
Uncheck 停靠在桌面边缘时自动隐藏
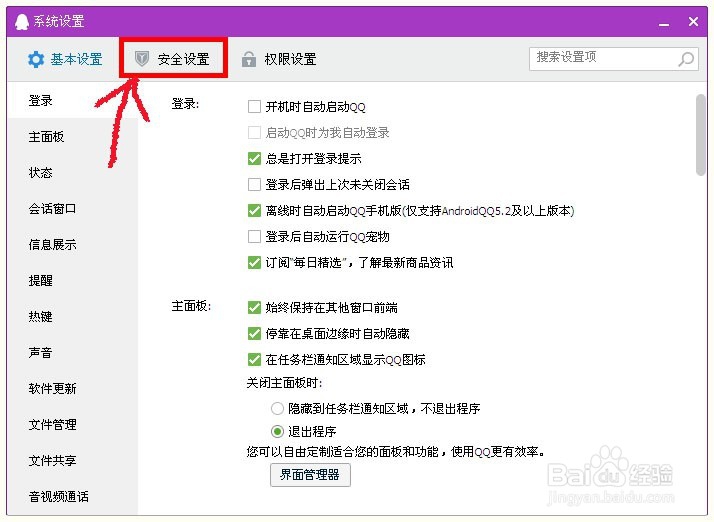(254, 333)
